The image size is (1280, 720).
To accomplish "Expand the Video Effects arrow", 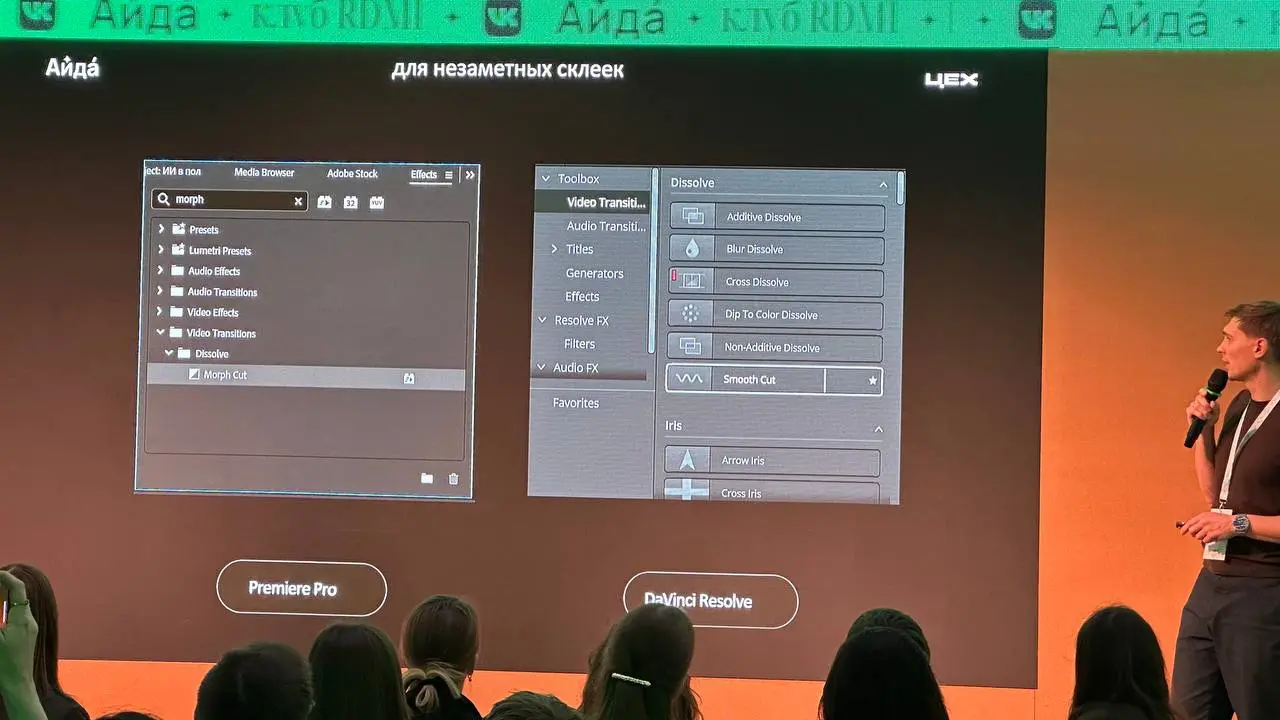I will pos(160,312).
